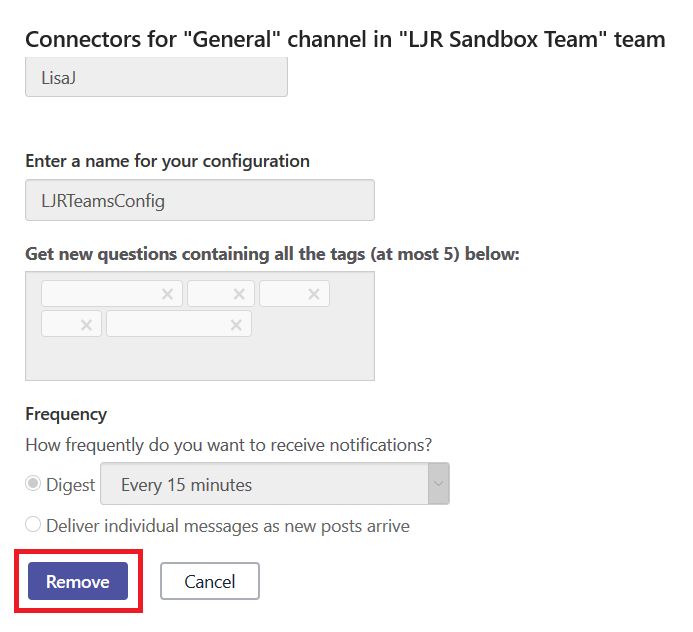The width and height of the screenshot is (693, 632).
Task: Remove the last tag in top row
Action: [x=314, y=294]
